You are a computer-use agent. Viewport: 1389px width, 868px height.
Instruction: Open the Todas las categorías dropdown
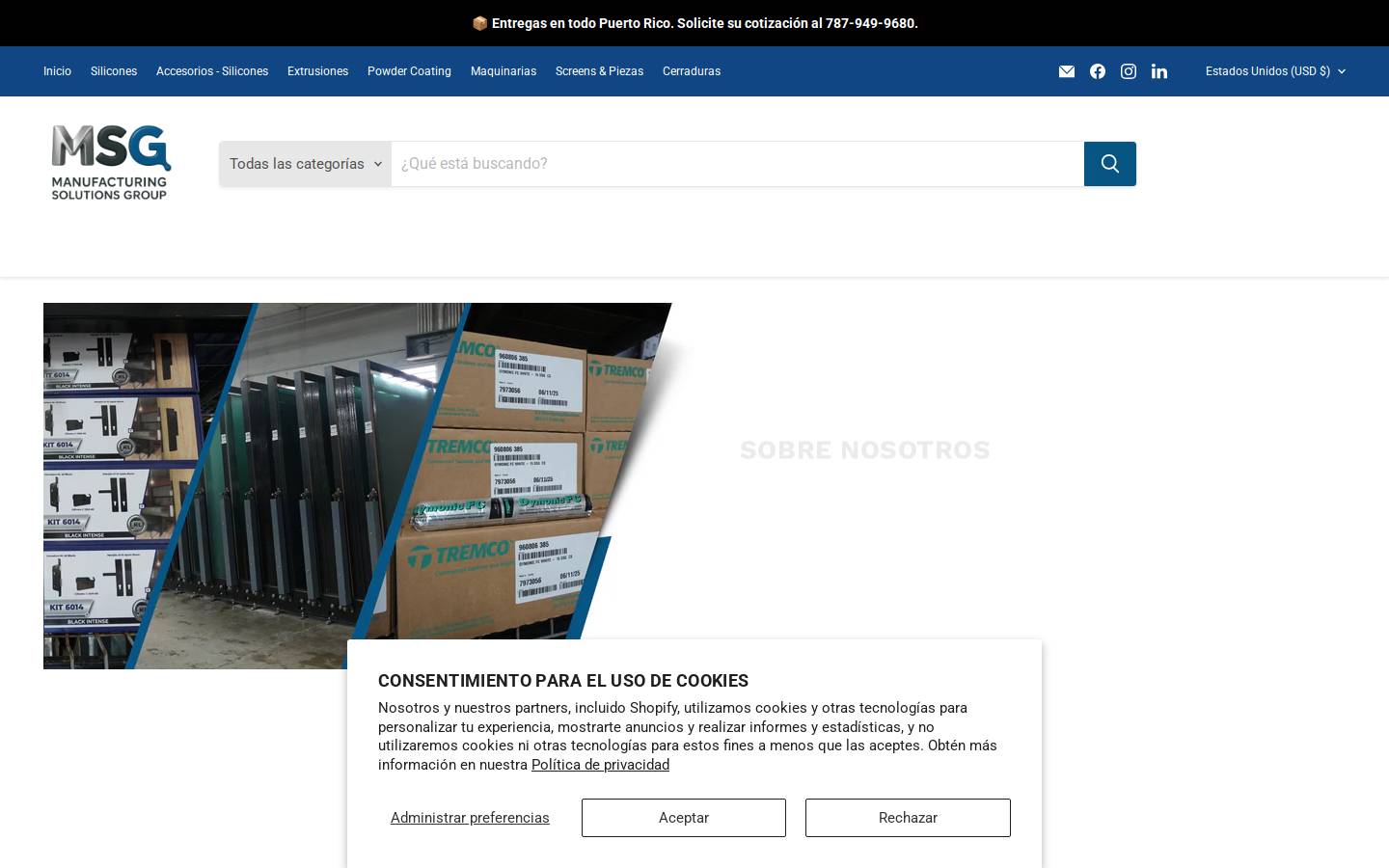pos(305,164)
